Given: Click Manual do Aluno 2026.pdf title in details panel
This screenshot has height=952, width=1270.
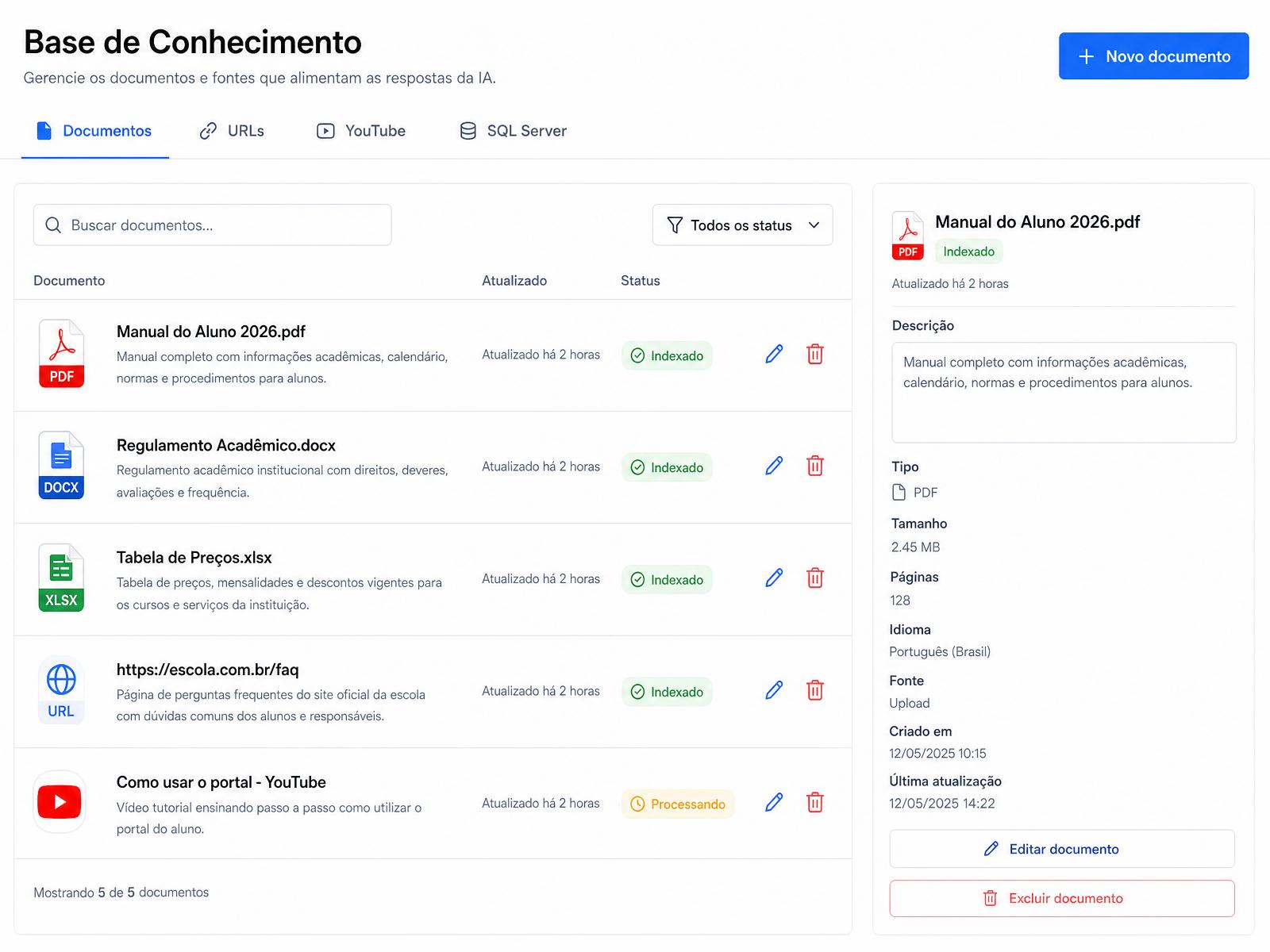Looking at the screenshot, I should (1037, 222).
